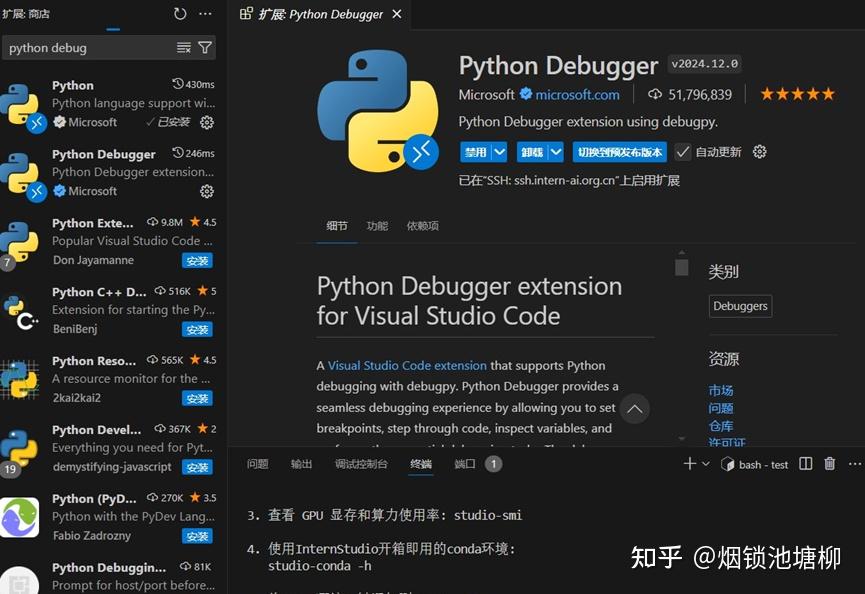Click in the python debug search field
865x594 pixels.
tap(88, 47)
